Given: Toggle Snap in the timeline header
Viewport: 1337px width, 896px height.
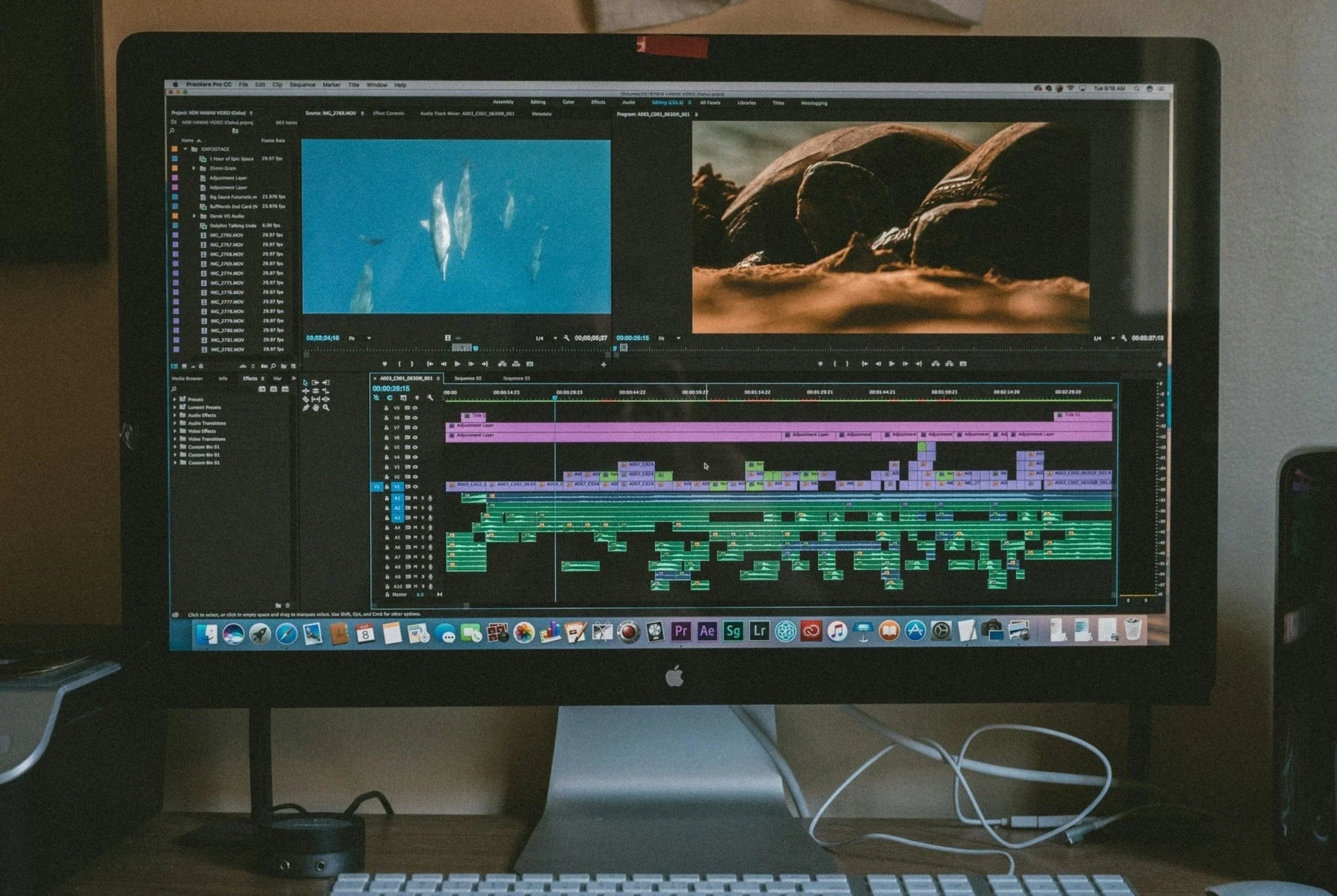Looking at the screenshot, I should tap(389, 398).
